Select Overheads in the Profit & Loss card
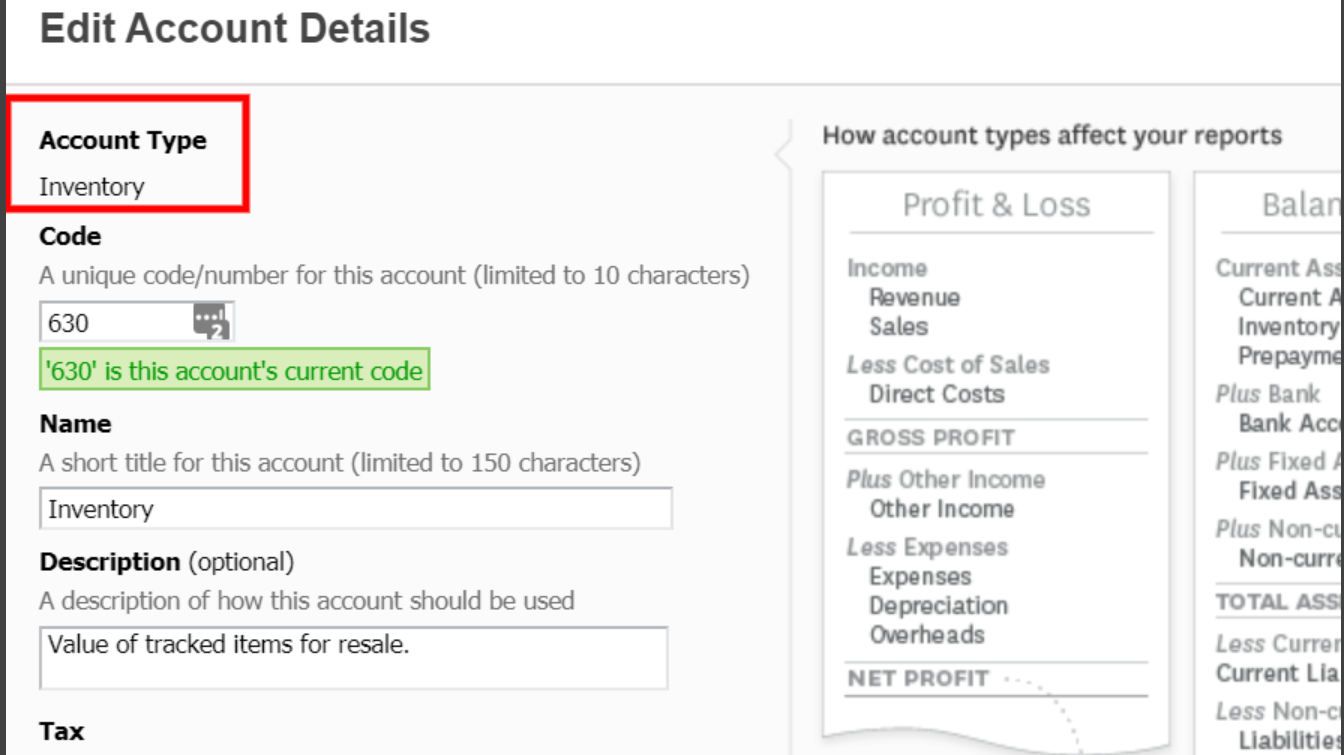The image size is (1344, 755). pos(926,635)
